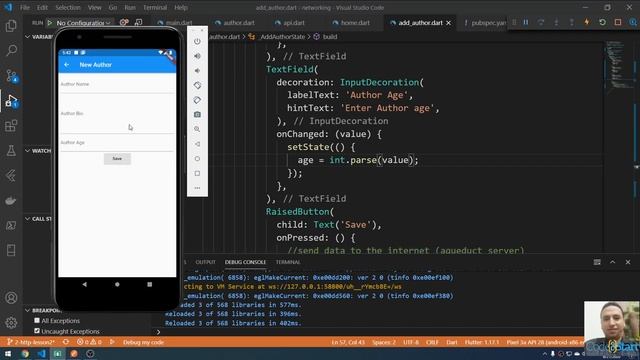This screenshot has height=360, width=640.
Task: Open the No Configuration dropdown
Action: (x=83, y=23)
